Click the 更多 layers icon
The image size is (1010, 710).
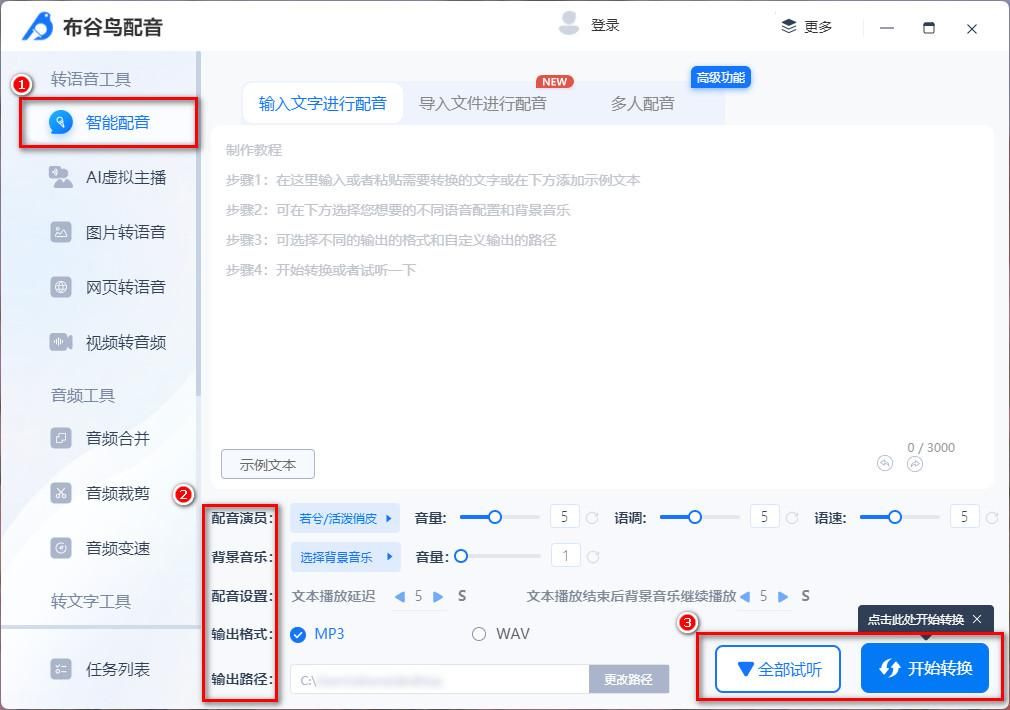(x=789, y=26)
